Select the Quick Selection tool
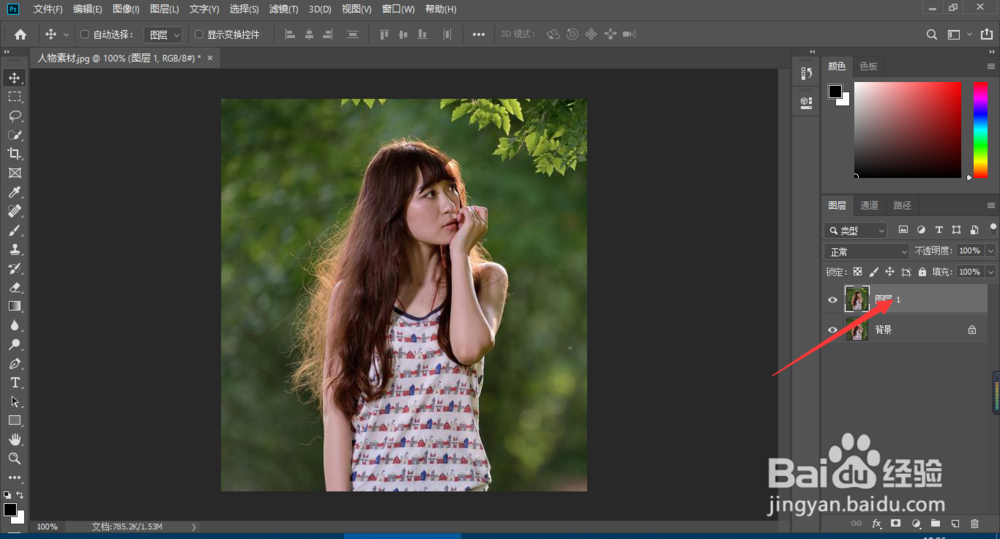This screenshot has width=1000, height=539. point(14,135)
